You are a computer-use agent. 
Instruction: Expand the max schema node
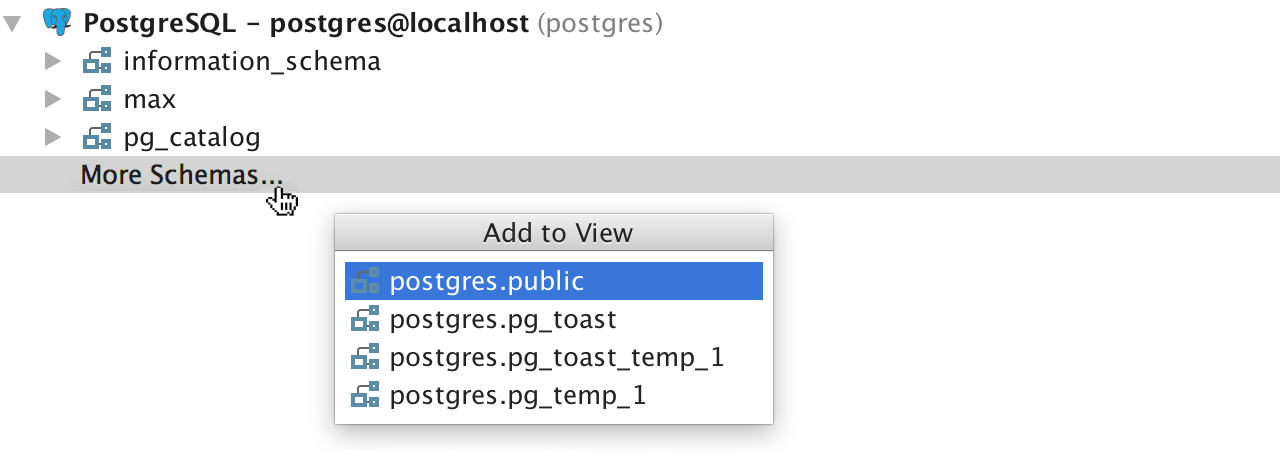(53, 100)
